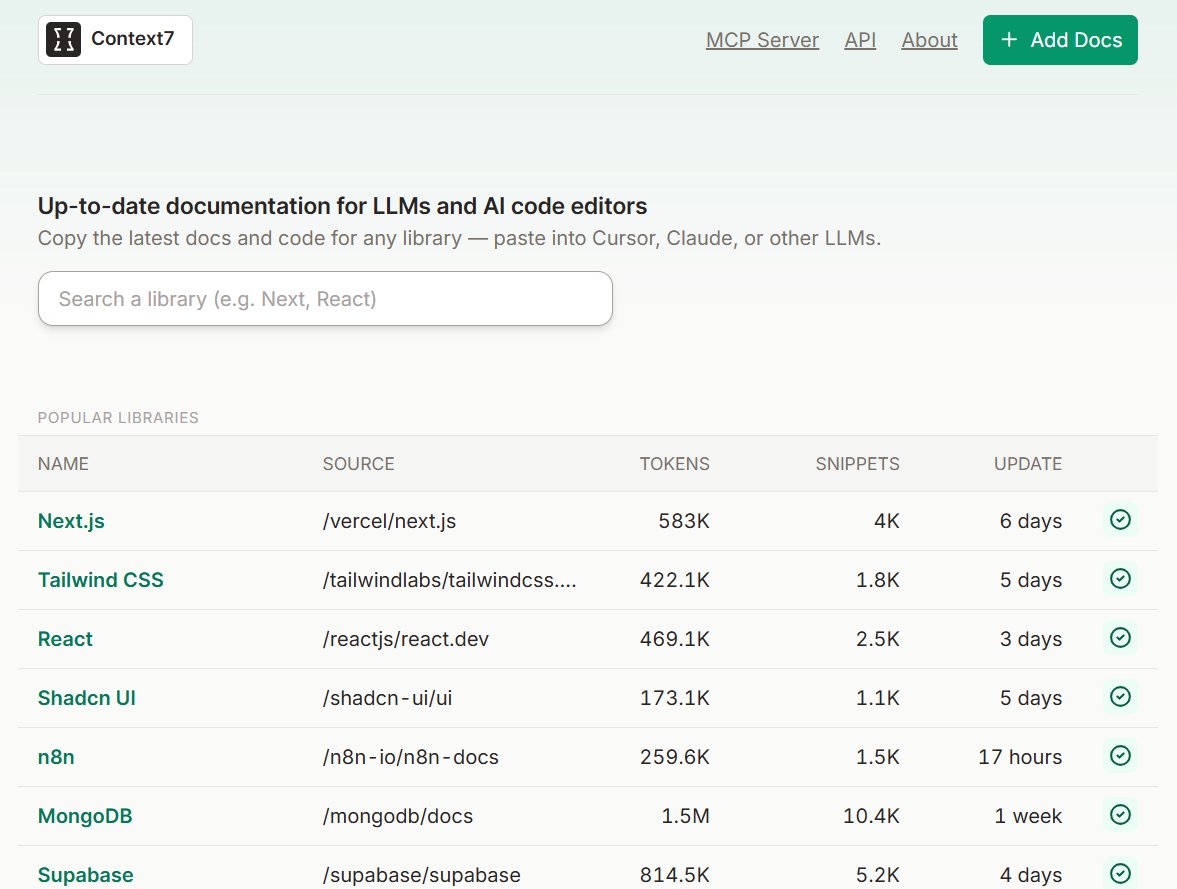Click the 2.5K snippets value

pos(877,639)
